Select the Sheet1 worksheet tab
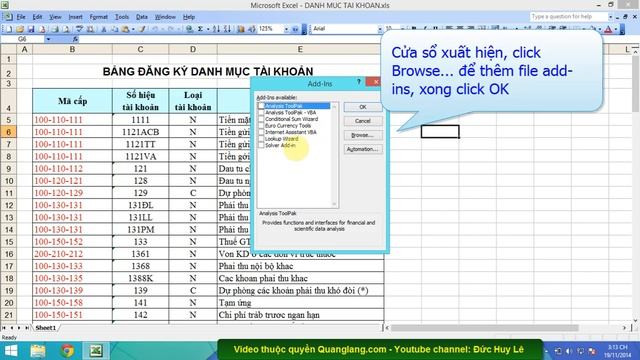This screenshot has width=640, height=360. (x=45, y=328)
